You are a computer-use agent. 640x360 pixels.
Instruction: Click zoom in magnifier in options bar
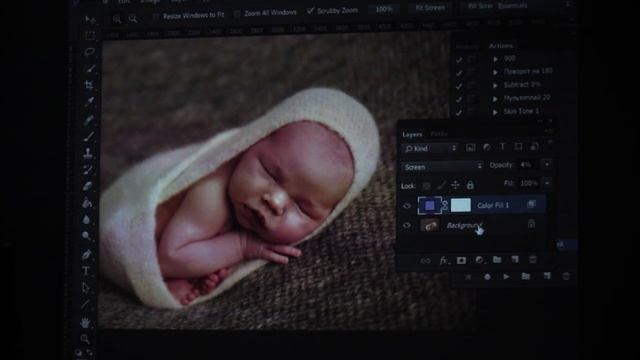coord(117,19)
